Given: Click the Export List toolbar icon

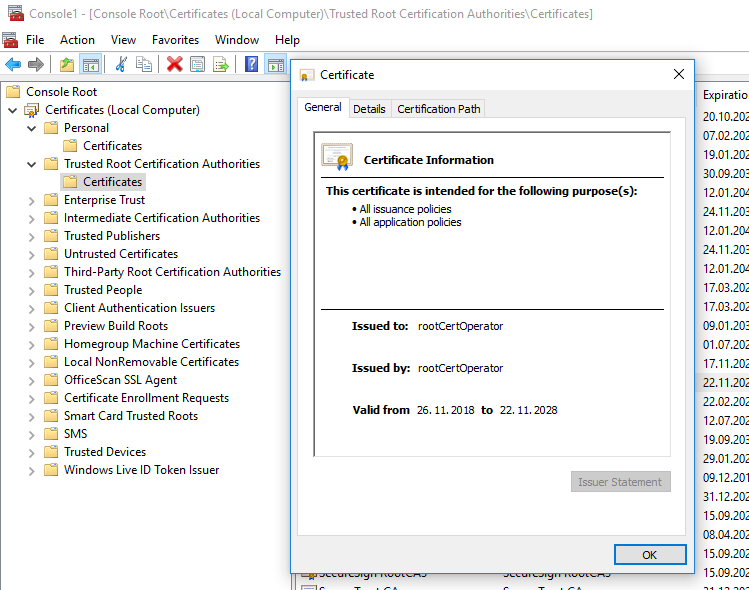Looking at the screenshot, I should point(221,64).
